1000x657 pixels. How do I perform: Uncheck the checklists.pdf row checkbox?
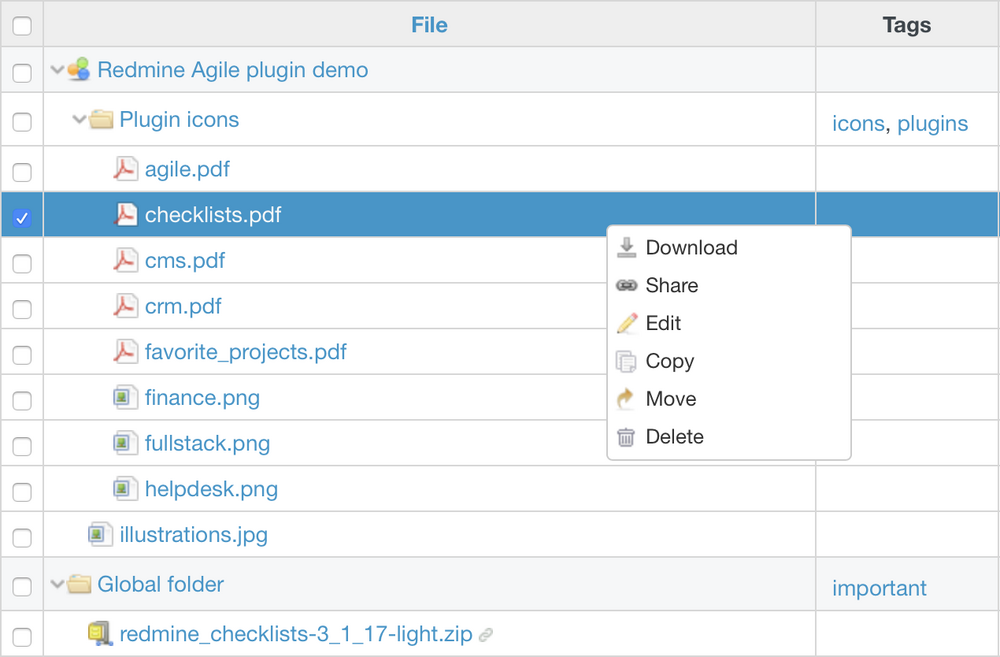pos(22,218)
